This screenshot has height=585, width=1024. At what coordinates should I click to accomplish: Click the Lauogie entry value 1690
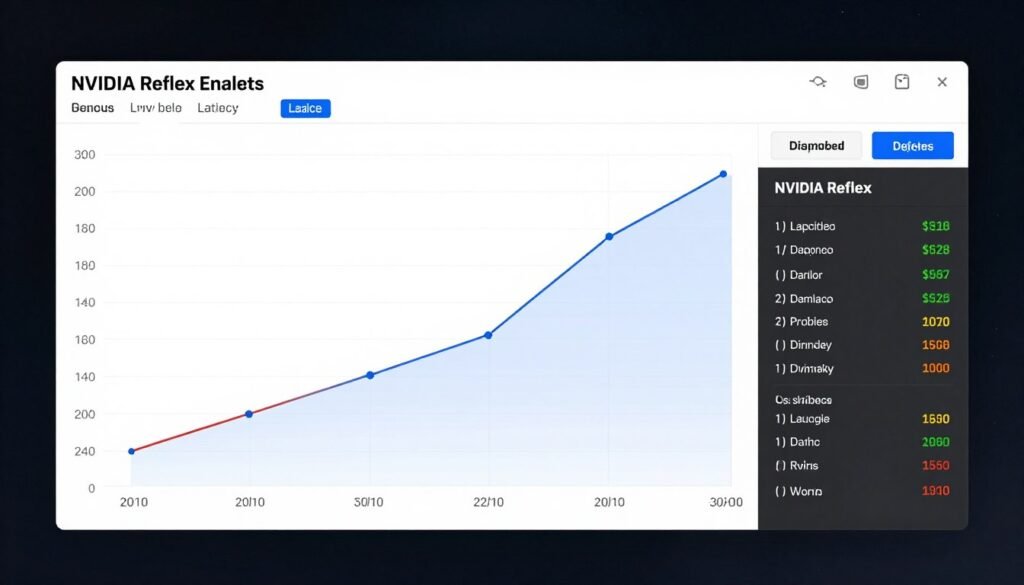tap(935, 419)
